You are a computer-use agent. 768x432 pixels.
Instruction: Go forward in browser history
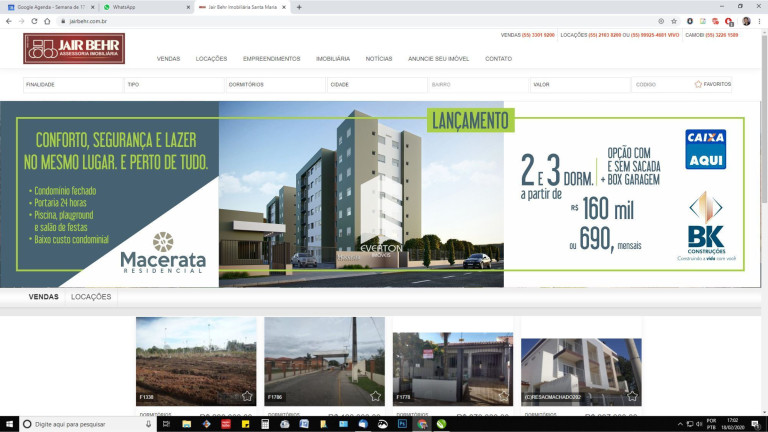(21, 21)
